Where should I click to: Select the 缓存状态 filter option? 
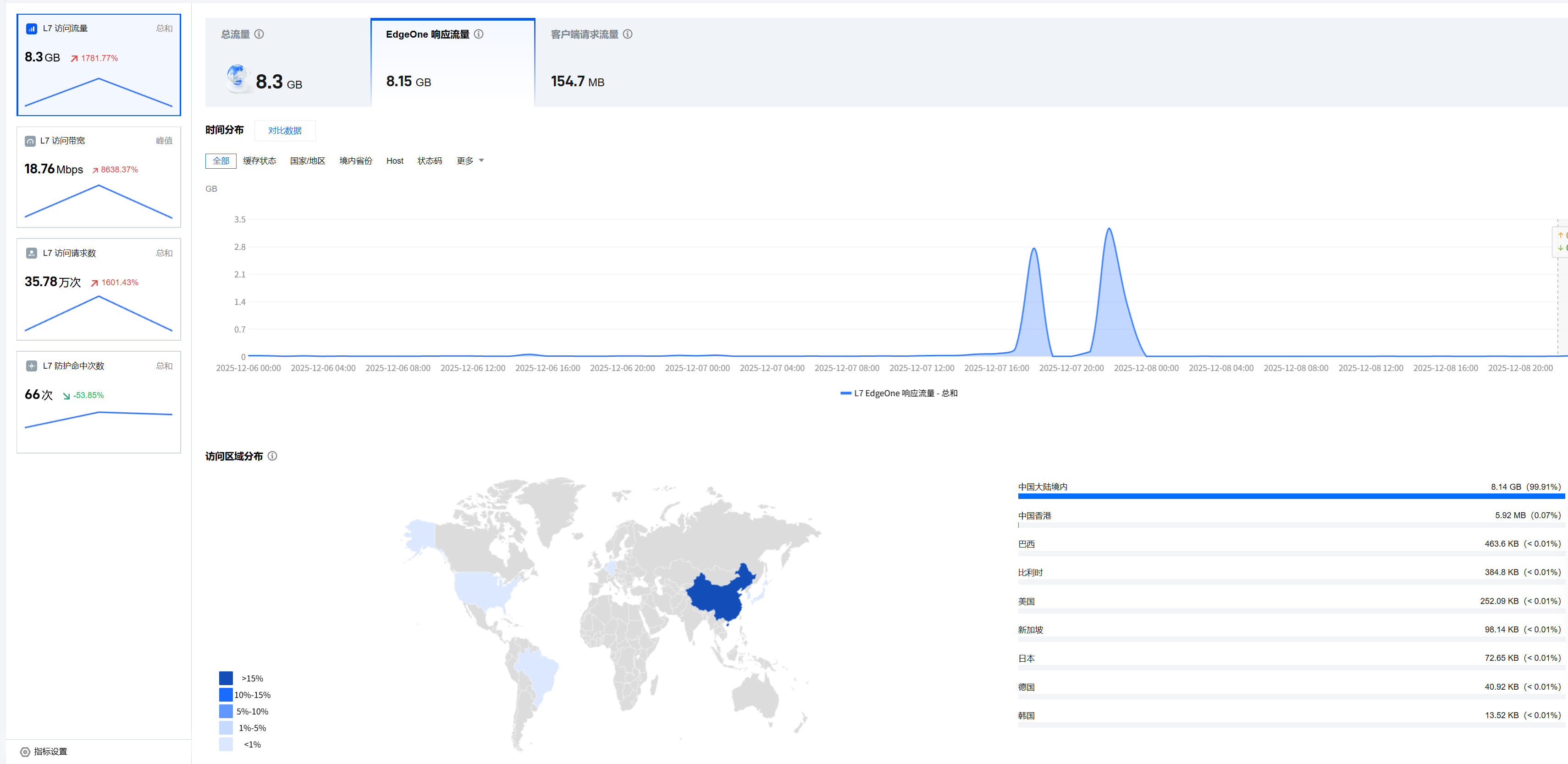[x=260, y=161]
